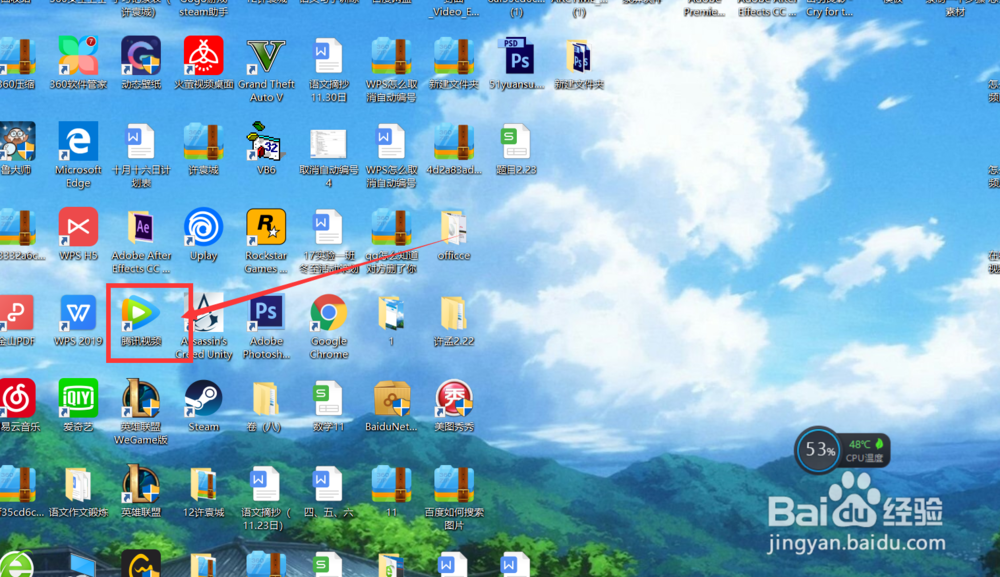Select the WPS怎么取消自动编号 zip archive
The height and width of the screenshot is (577, 1000).
(391, 55)
